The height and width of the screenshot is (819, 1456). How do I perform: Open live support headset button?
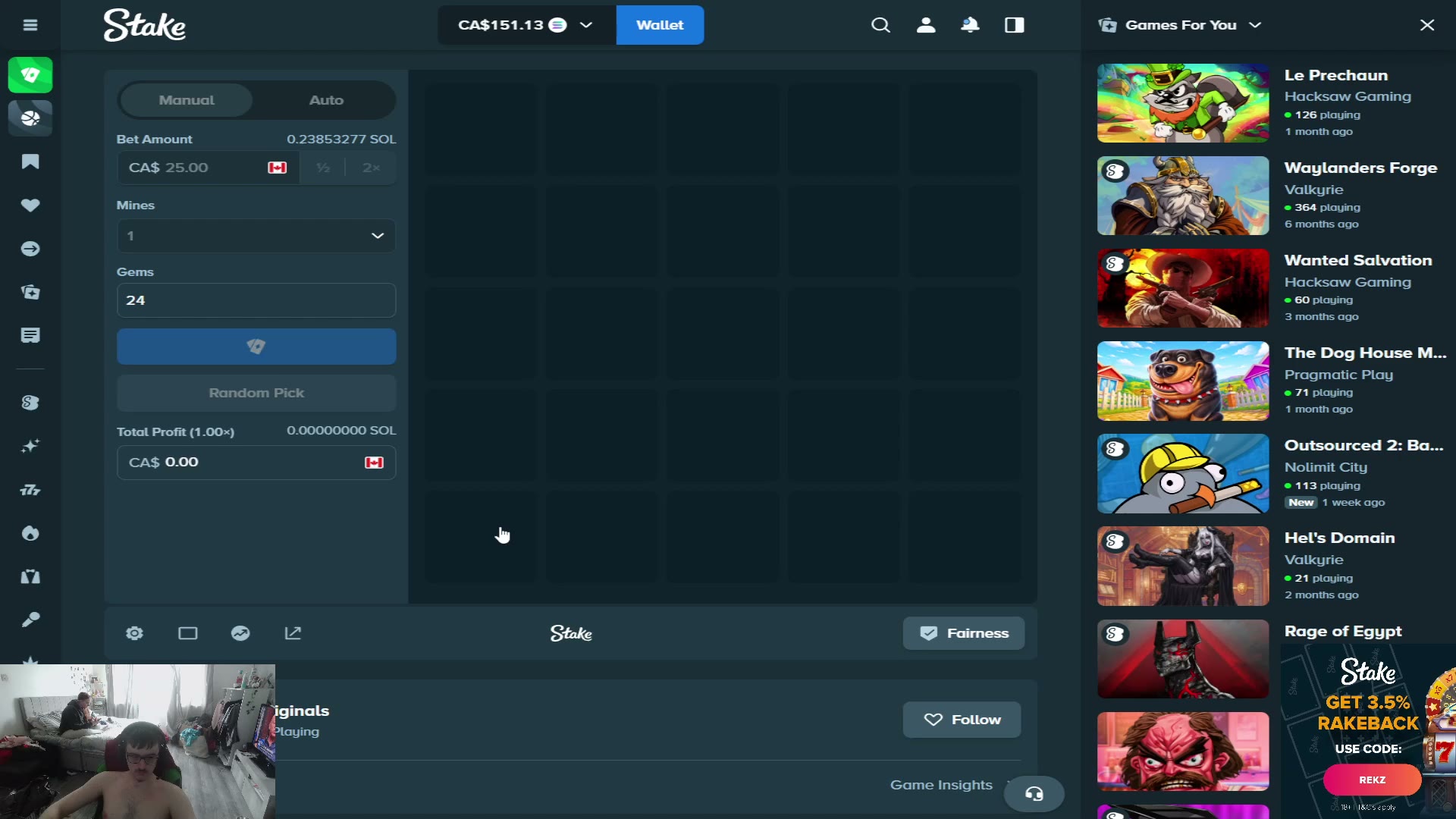pos(1034,794)
